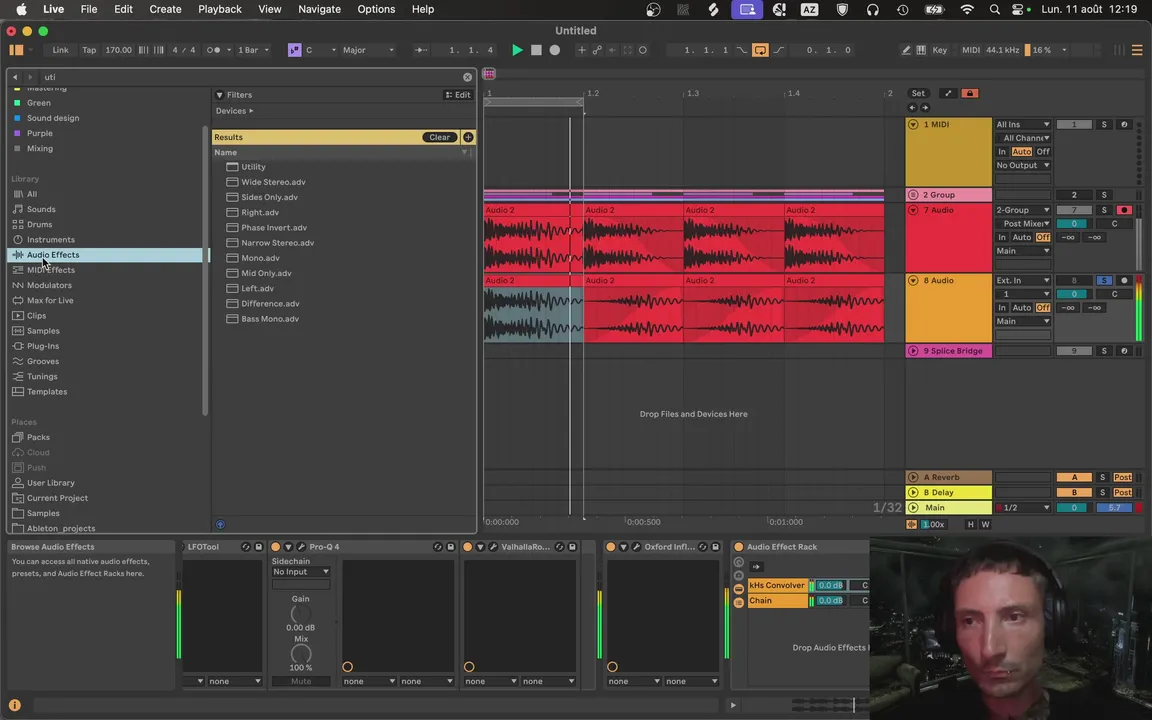Click the Clear results button
This screenshot has height=720, width=1152.
(439, 137)
